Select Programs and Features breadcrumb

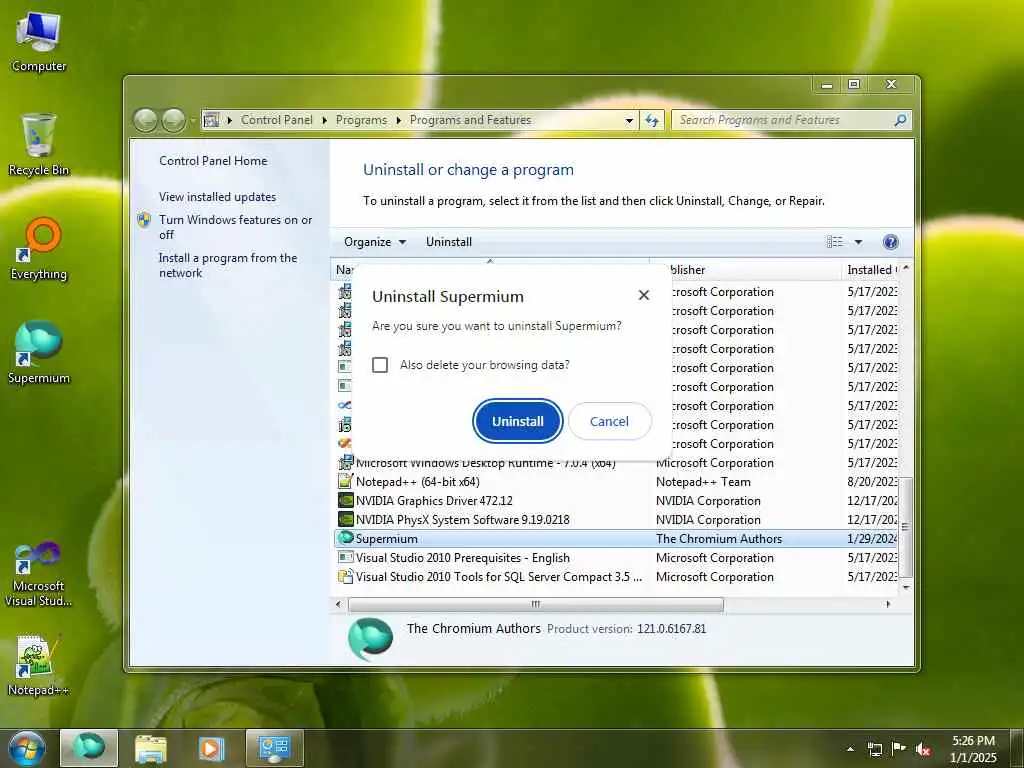pos(470,120)
